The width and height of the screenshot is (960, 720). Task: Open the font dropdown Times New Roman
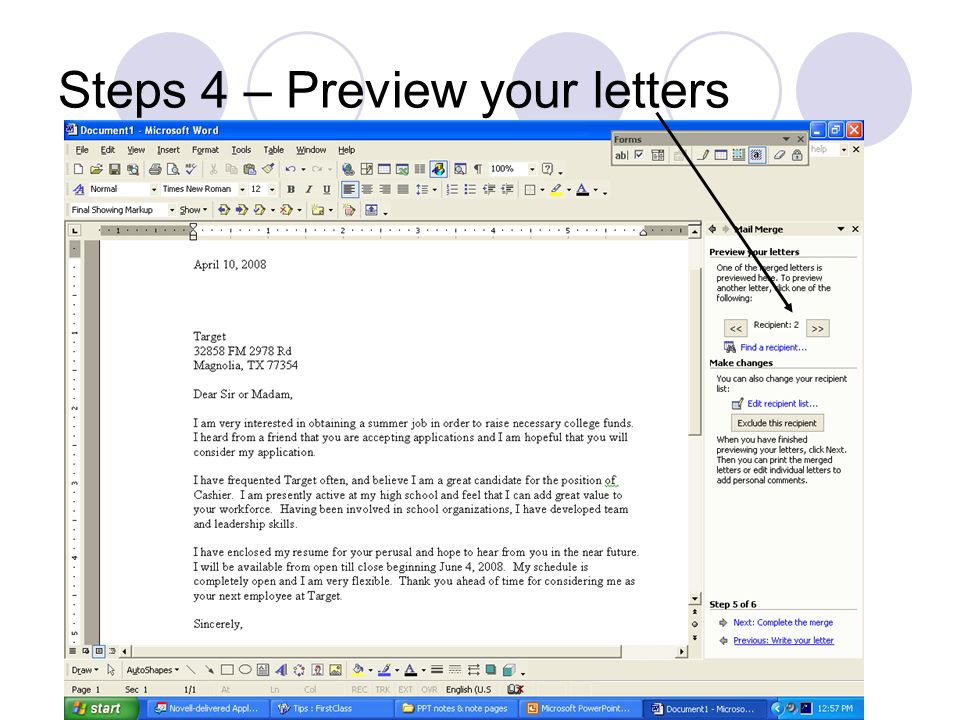[242, 190]
